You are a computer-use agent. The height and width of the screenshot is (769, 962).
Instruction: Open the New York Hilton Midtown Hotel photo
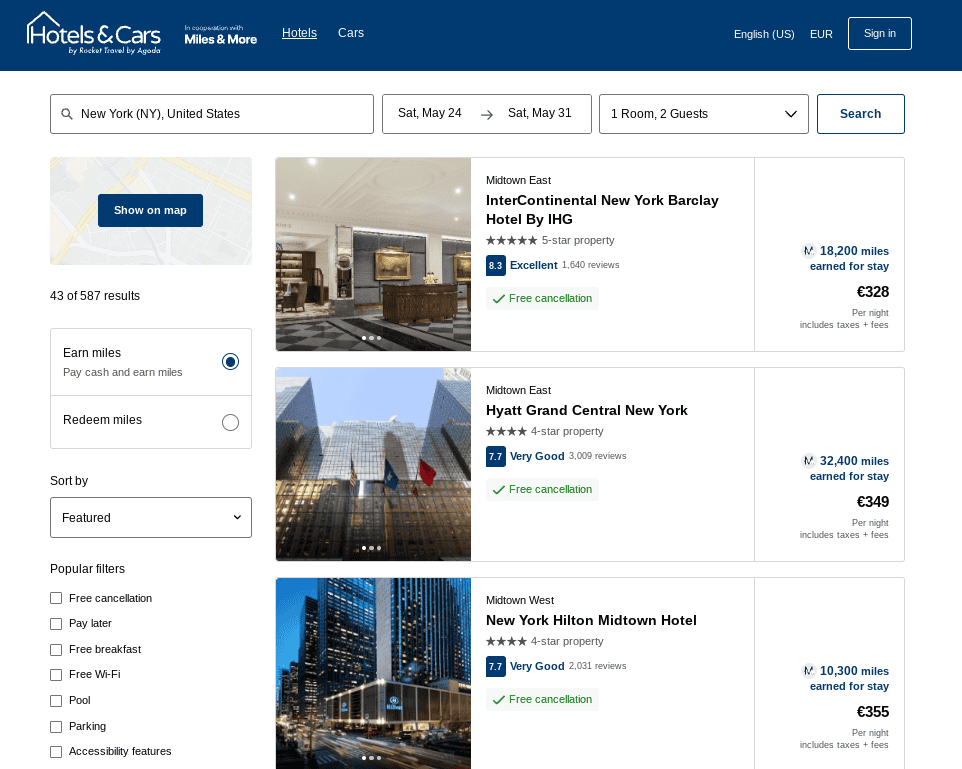point(373,672)
